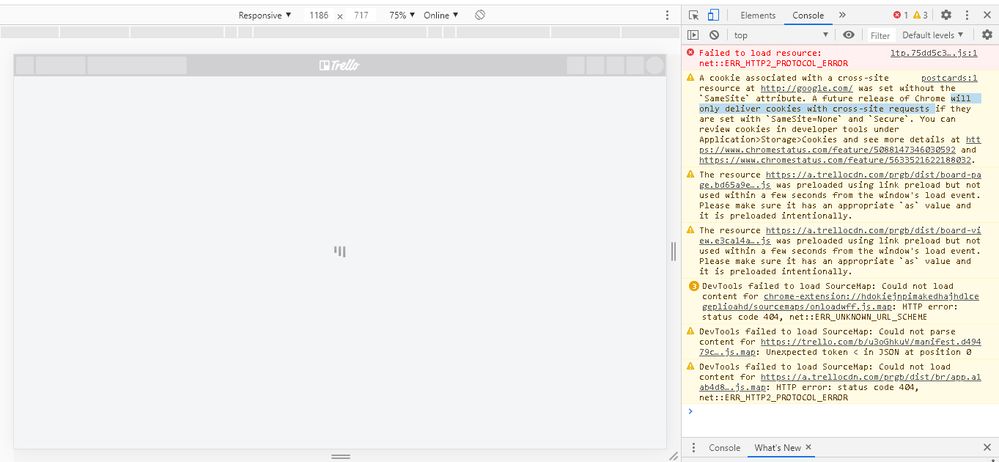Click warning icon on 'Could not parse content' message

[x=691, y=331]
